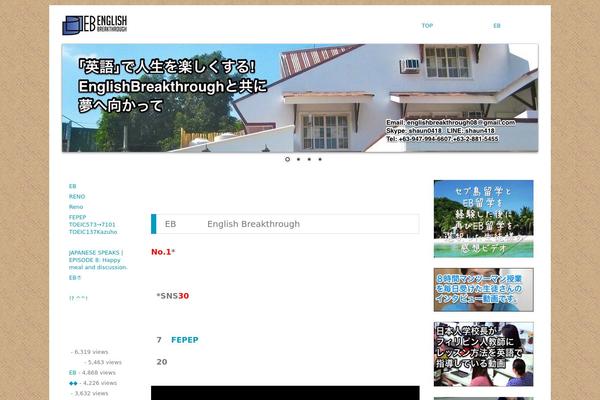Screen dimensions: 600x400
Task: Open the EB link in header navigation
Action: [497, 26]
